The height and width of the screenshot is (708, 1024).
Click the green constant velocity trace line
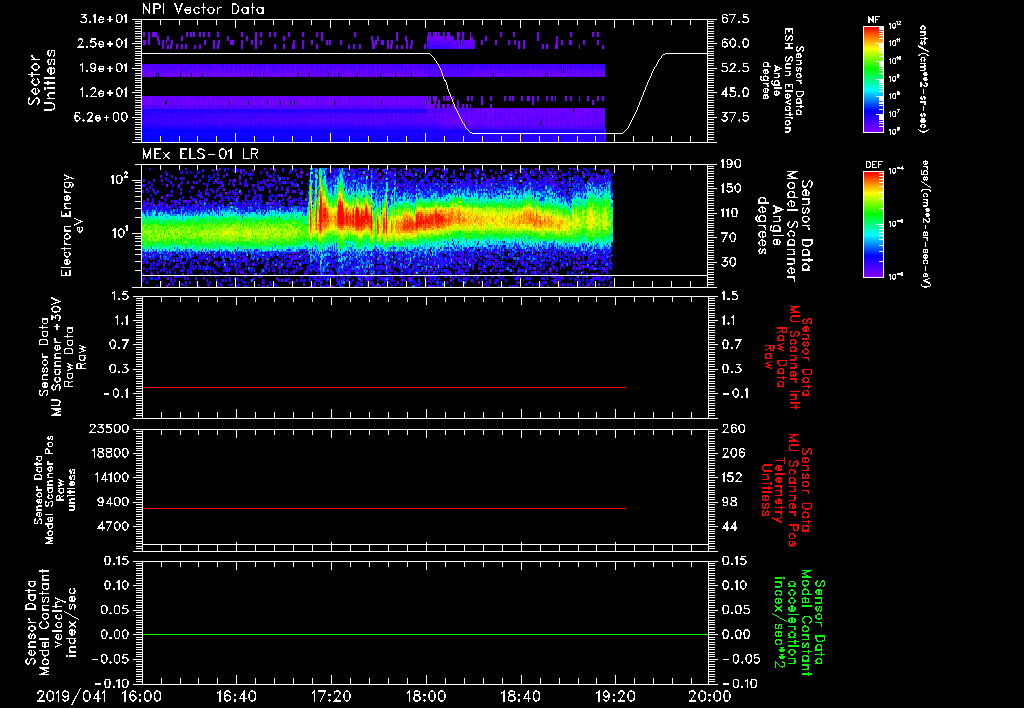coord(420,635)
